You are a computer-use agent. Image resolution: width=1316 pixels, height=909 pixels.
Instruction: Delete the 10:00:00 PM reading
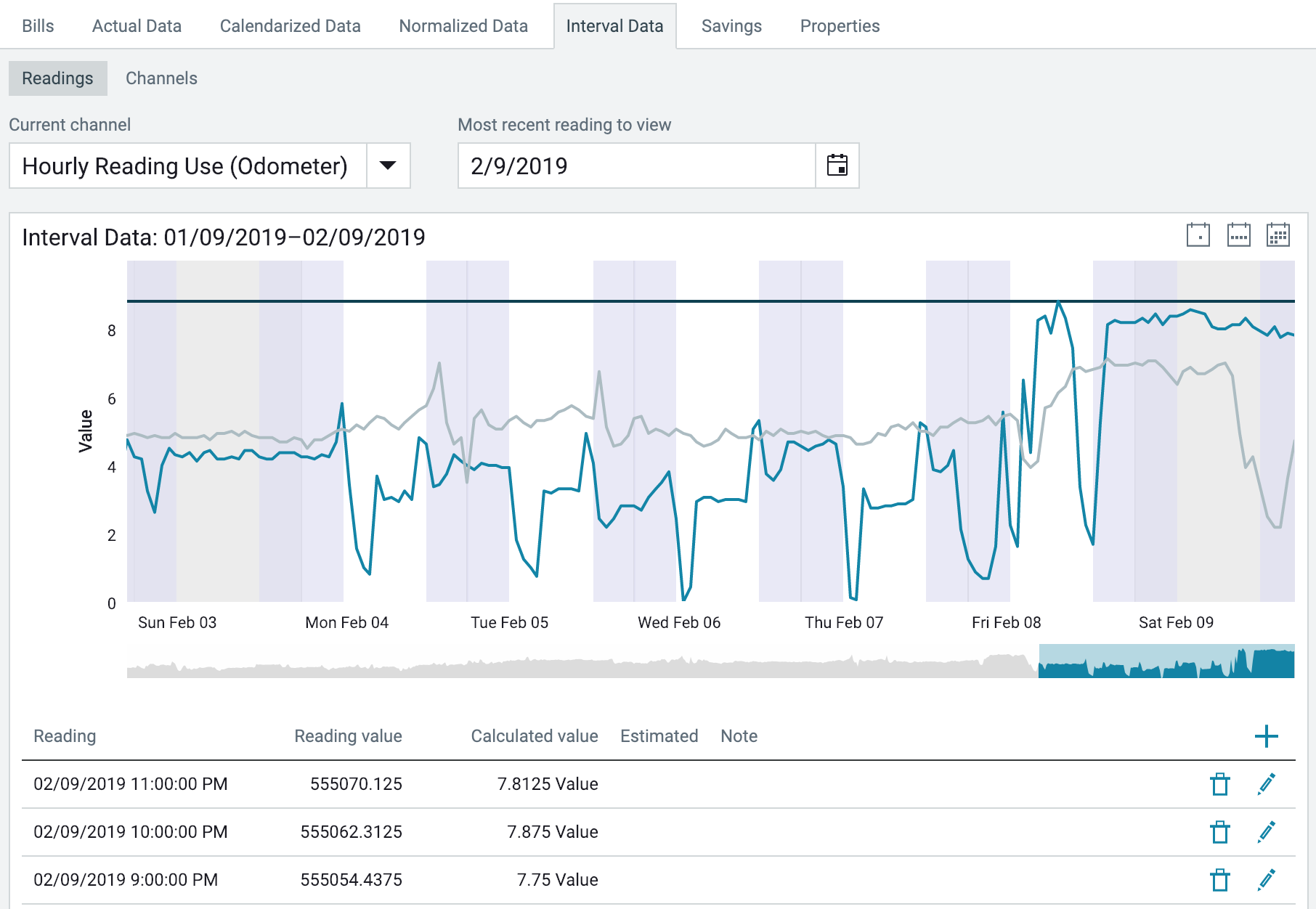[1220, 832]
